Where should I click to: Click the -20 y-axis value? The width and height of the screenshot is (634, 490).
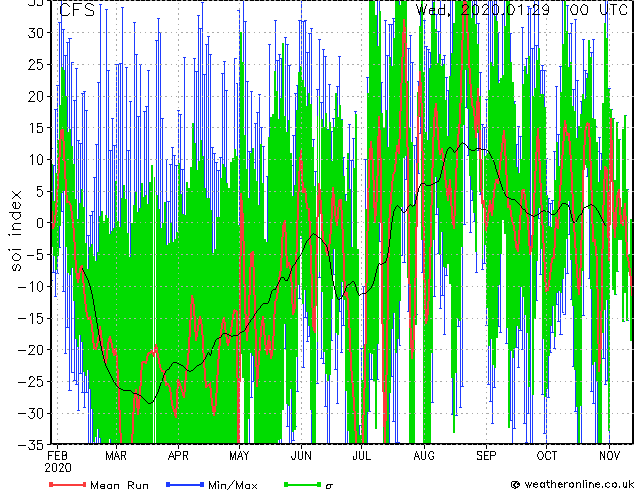(31, 350)
